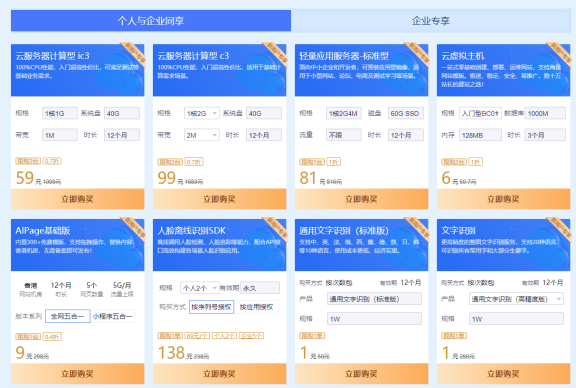
Task: Open AIPage基础版 card title
Action: [x=43, y=231]
